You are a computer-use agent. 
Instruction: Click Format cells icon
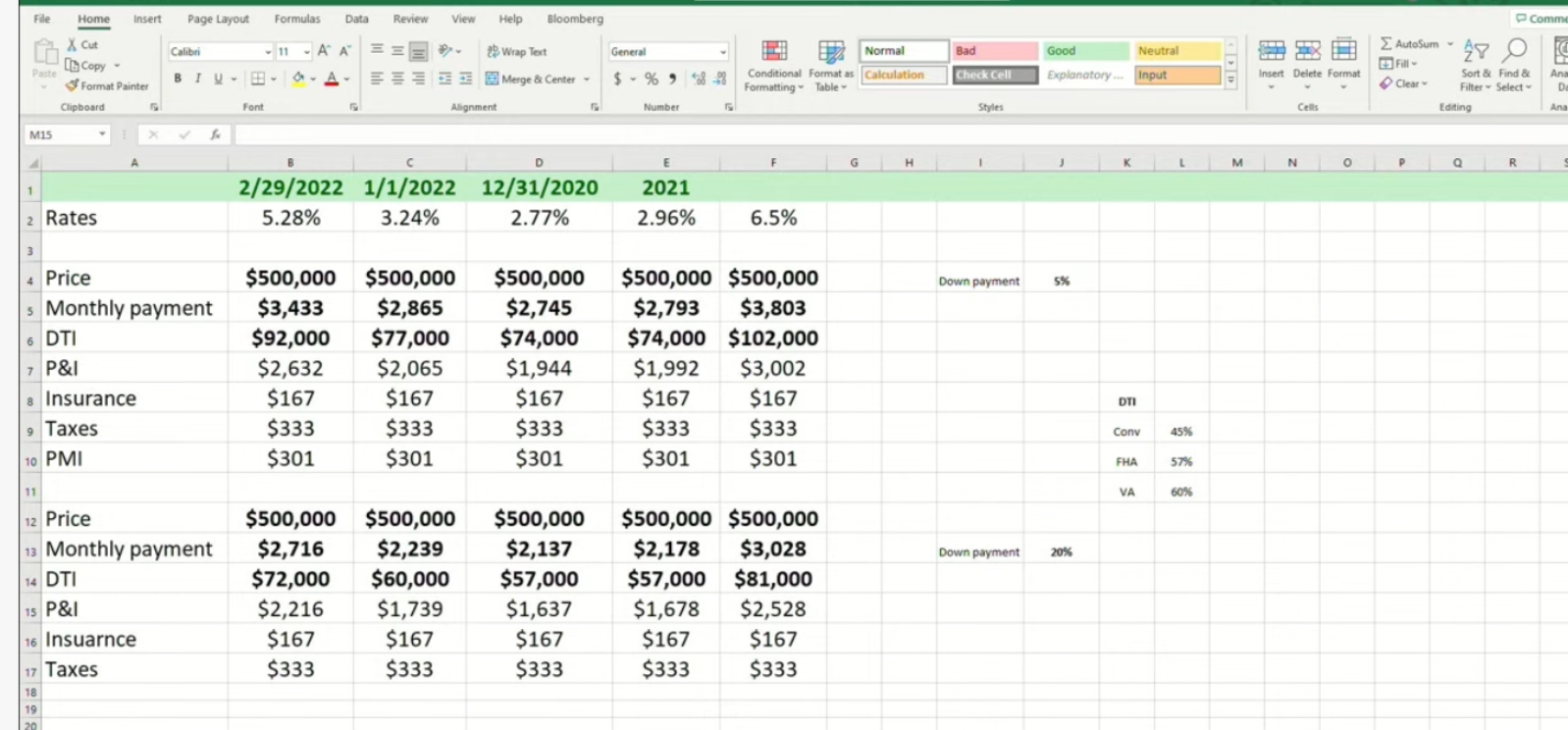click(1343, 51)
